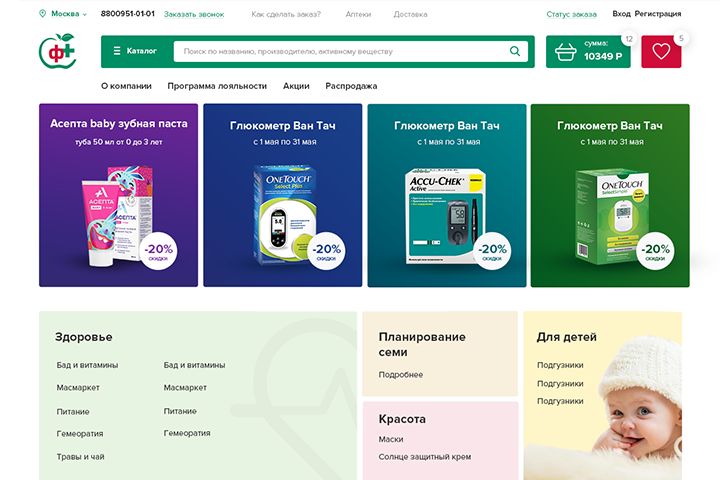
Task: Check Статус заказа link
Action: tap(571, 14)
